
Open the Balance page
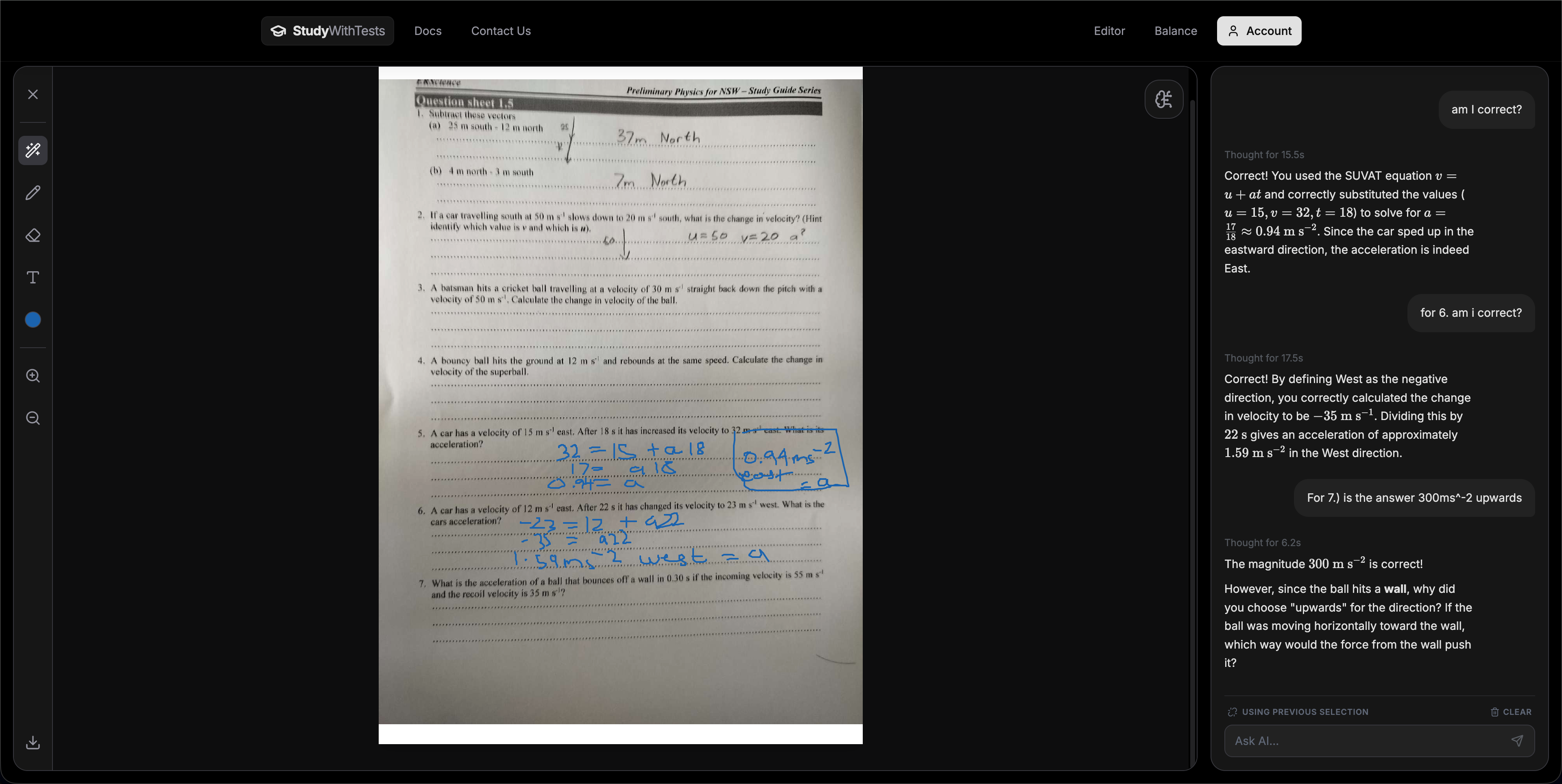click(x=1175, y=31)
